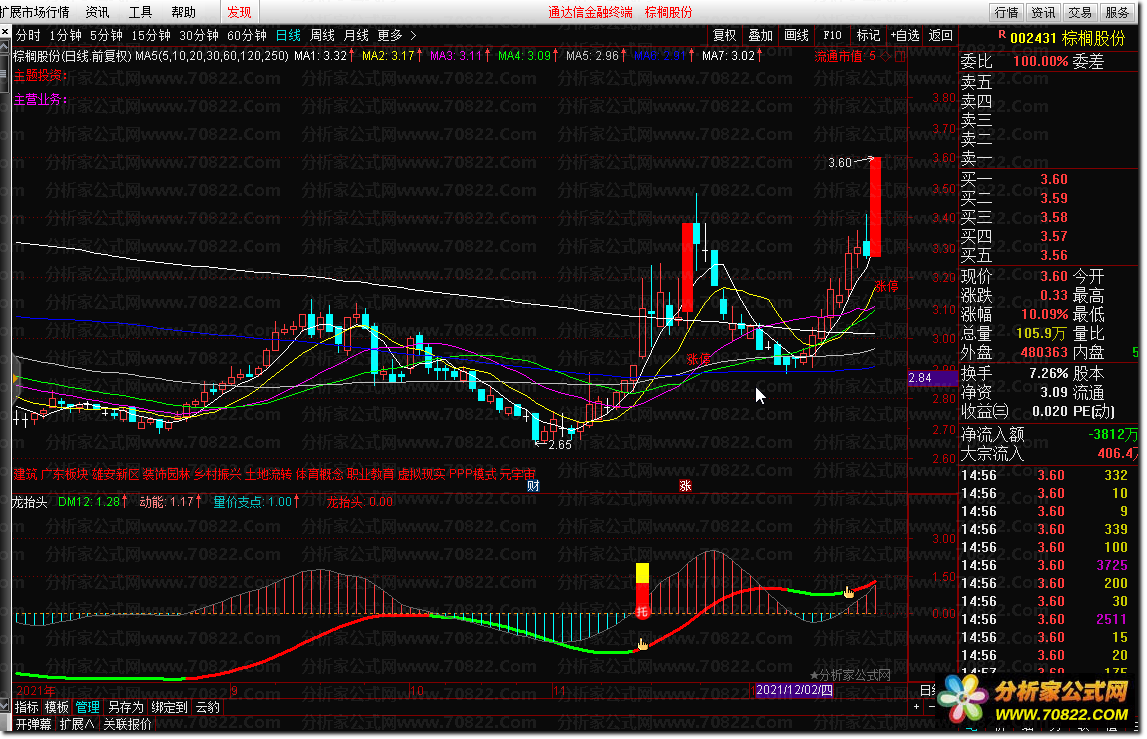Open the 指标 tab at bottom
This screenshot has width=1147, height=739.
[x=27, y=708]
